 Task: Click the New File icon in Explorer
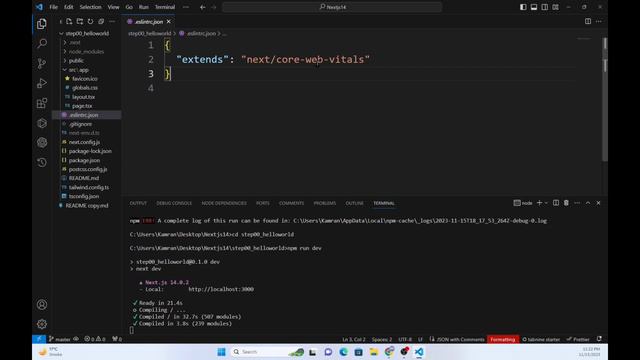click(x=69, y=21)
